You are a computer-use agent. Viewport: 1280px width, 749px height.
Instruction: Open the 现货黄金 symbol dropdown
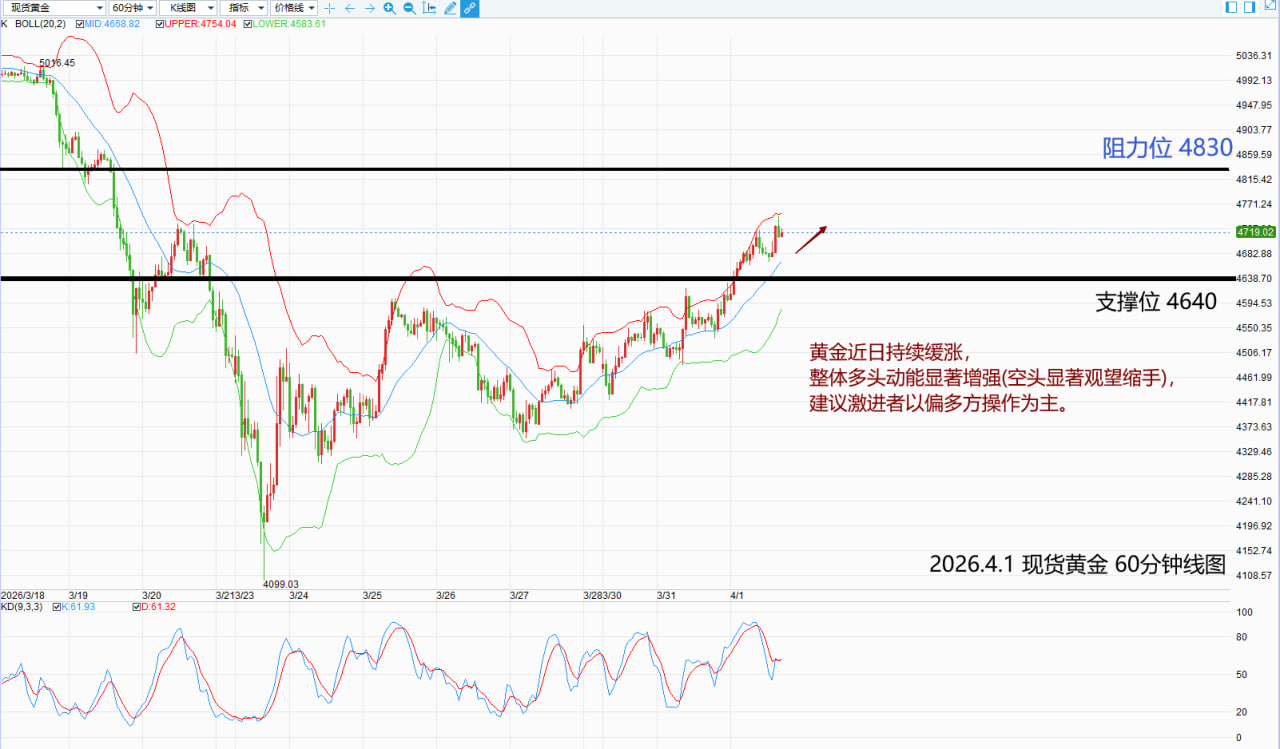tap(53, 8)
